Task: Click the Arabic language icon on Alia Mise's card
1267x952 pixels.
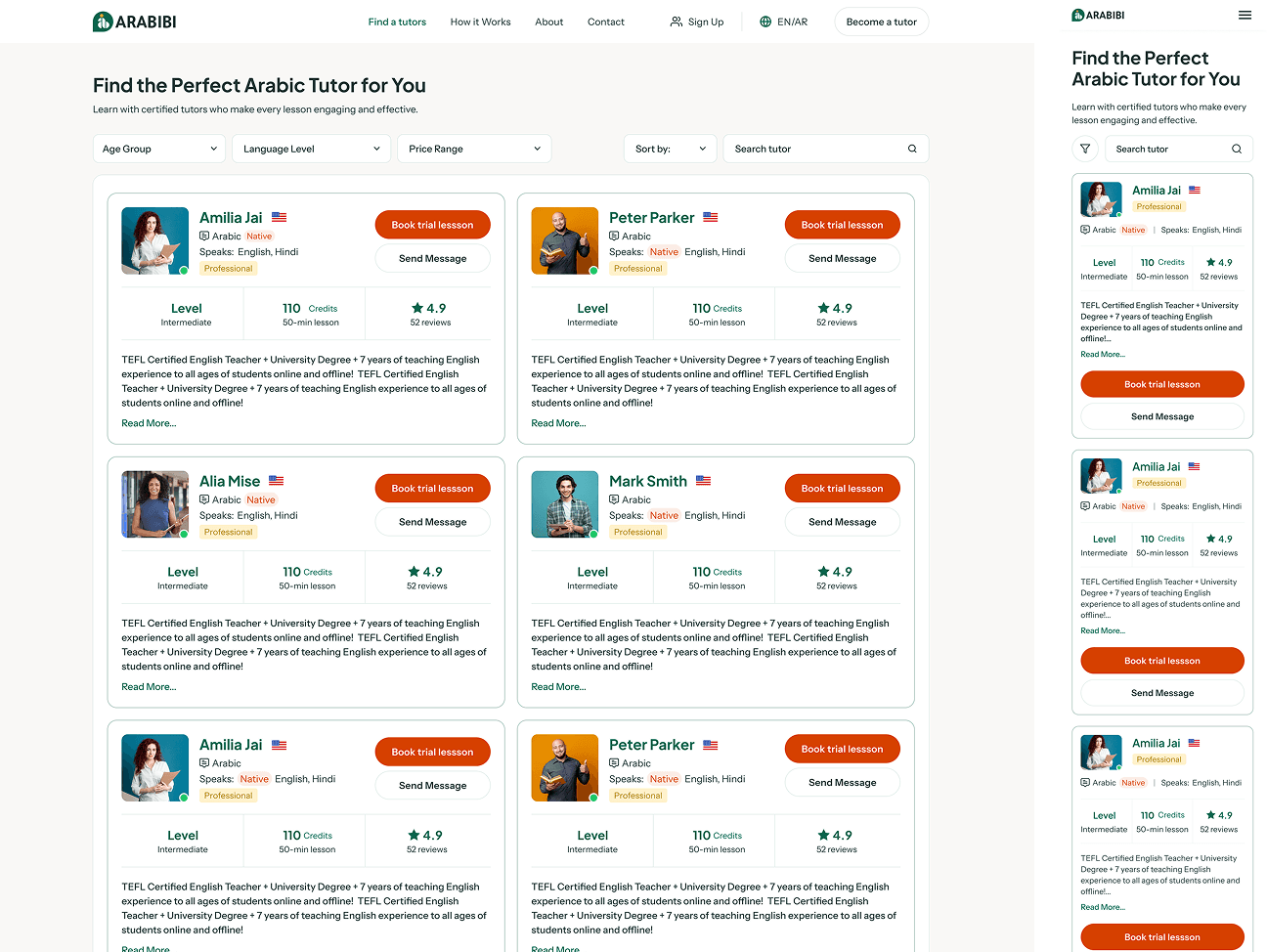Action: [204, 499]
